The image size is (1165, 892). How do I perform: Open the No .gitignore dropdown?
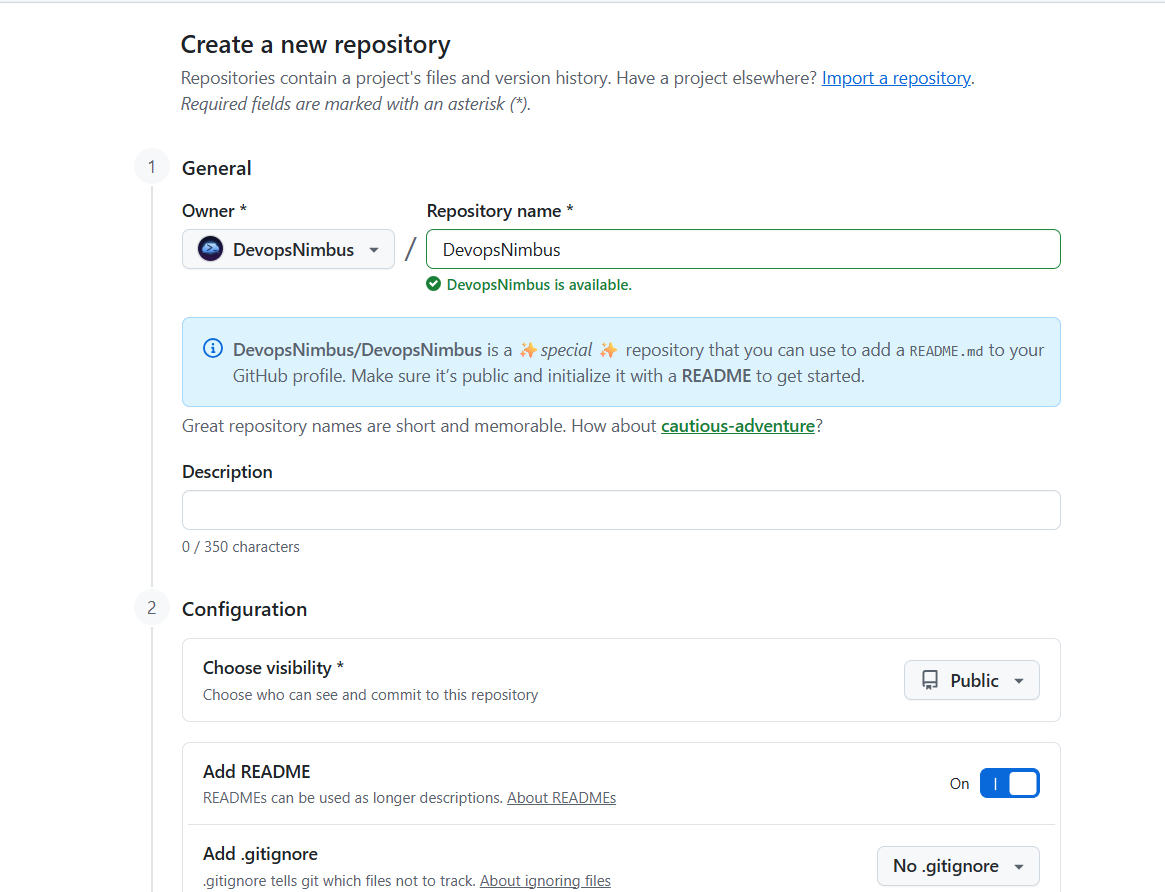click(x=958, y=866)
